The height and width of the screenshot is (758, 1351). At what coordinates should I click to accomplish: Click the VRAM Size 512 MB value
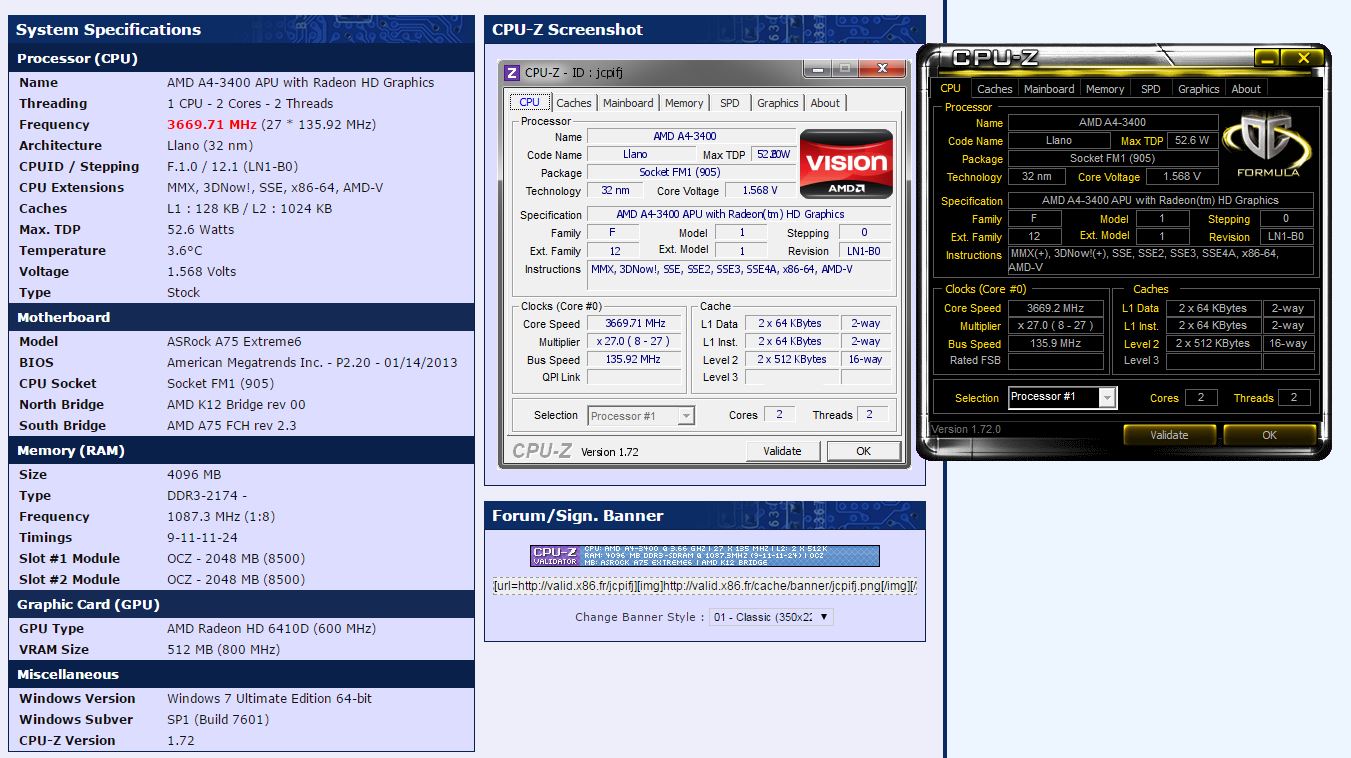click(222, 650)
